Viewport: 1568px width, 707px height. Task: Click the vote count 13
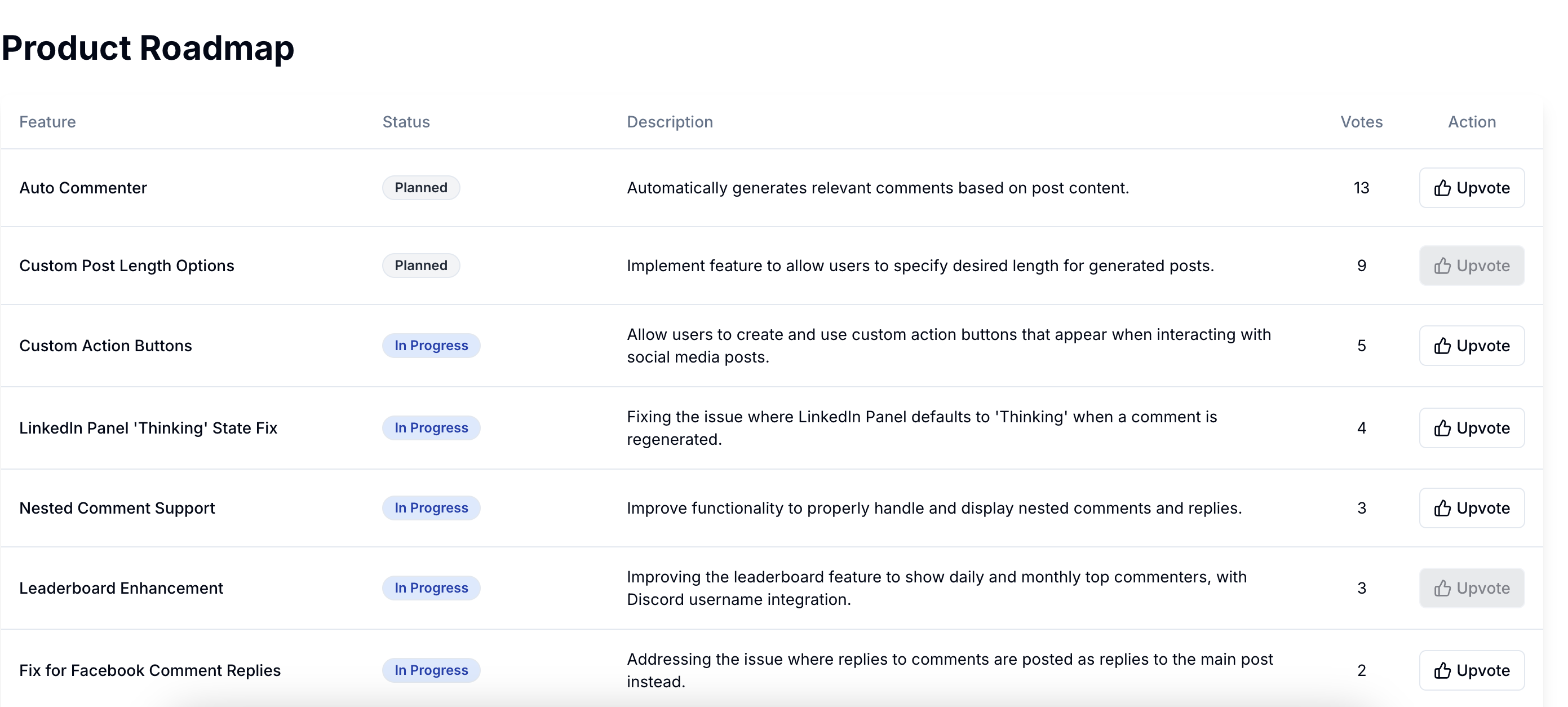click(1361, 188)
